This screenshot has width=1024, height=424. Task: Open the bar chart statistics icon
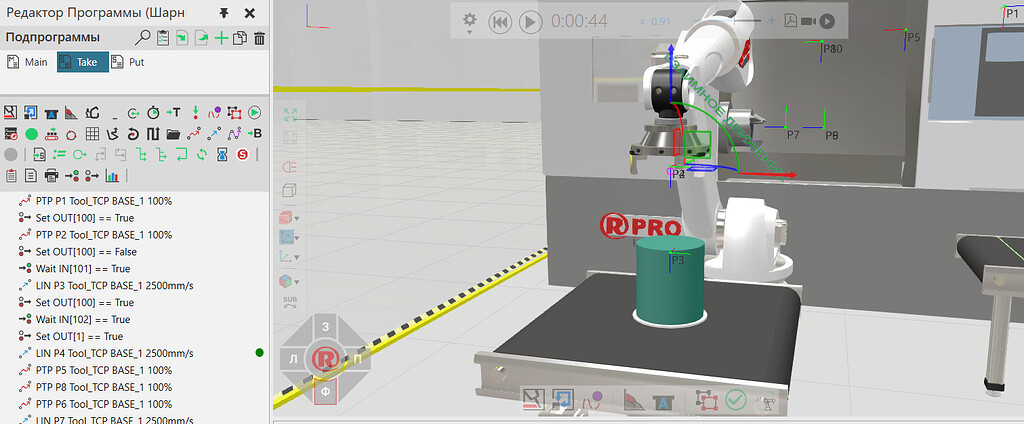pyautogui.click(x=112, y=176)
